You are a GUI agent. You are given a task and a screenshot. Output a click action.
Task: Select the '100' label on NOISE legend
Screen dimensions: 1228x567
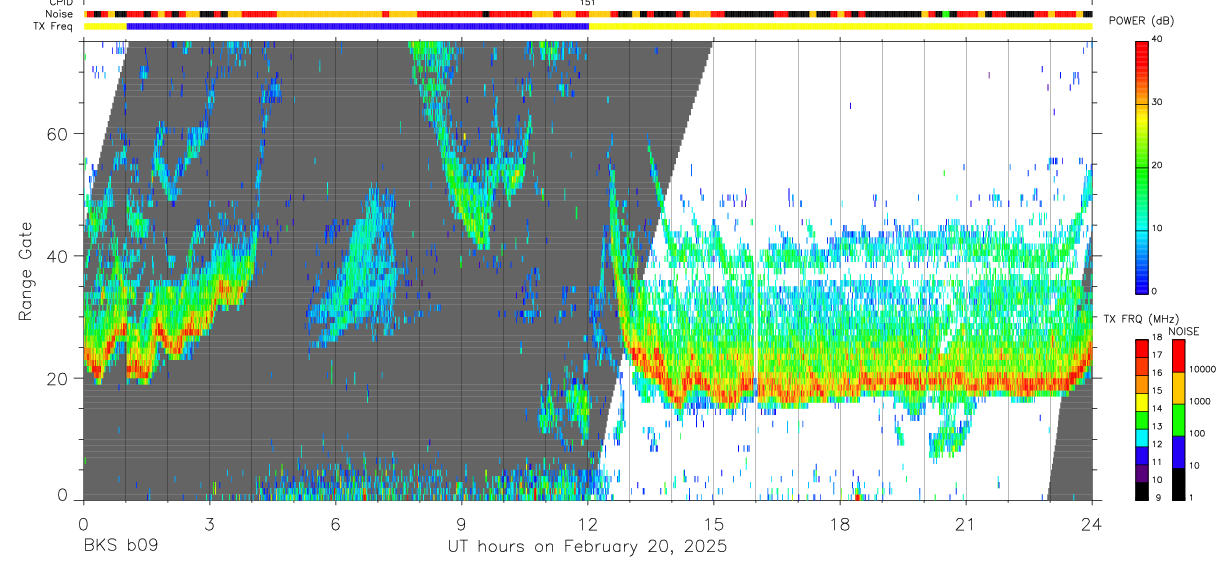[1198, 433]
